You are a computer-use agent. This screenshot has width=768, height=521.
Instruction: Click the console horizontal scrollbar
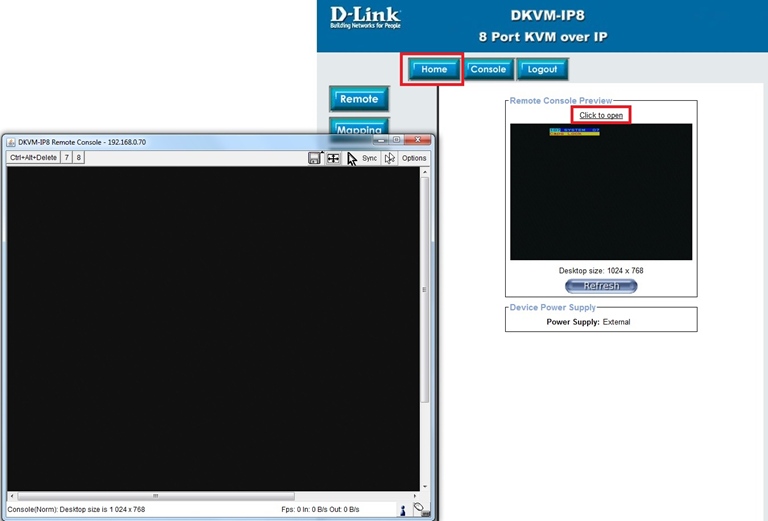pyautogui.click(x=155, y=496)
